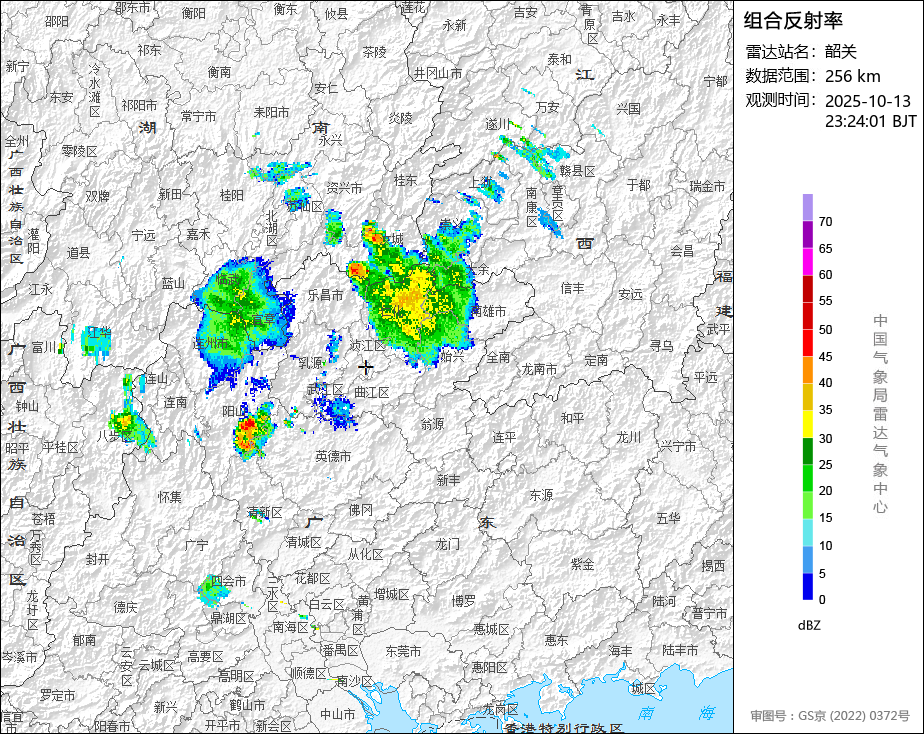This screenshot has height=734, width=924.
Task: Click the 于都 map label
Action: click(x=638, y=185)
